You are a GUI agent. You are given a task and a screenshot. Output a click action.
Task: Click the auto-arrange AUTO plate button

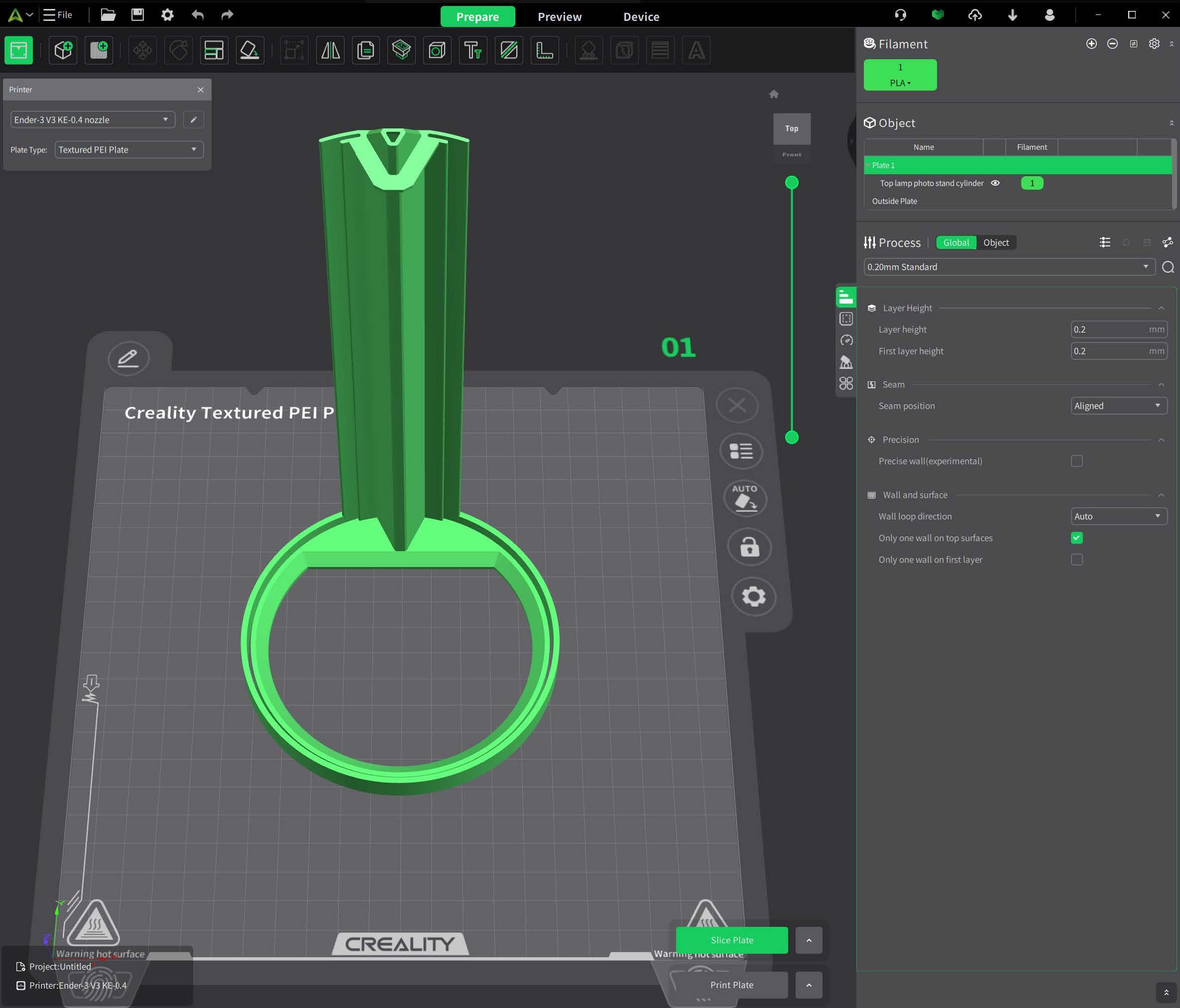(x=745, y=498)
